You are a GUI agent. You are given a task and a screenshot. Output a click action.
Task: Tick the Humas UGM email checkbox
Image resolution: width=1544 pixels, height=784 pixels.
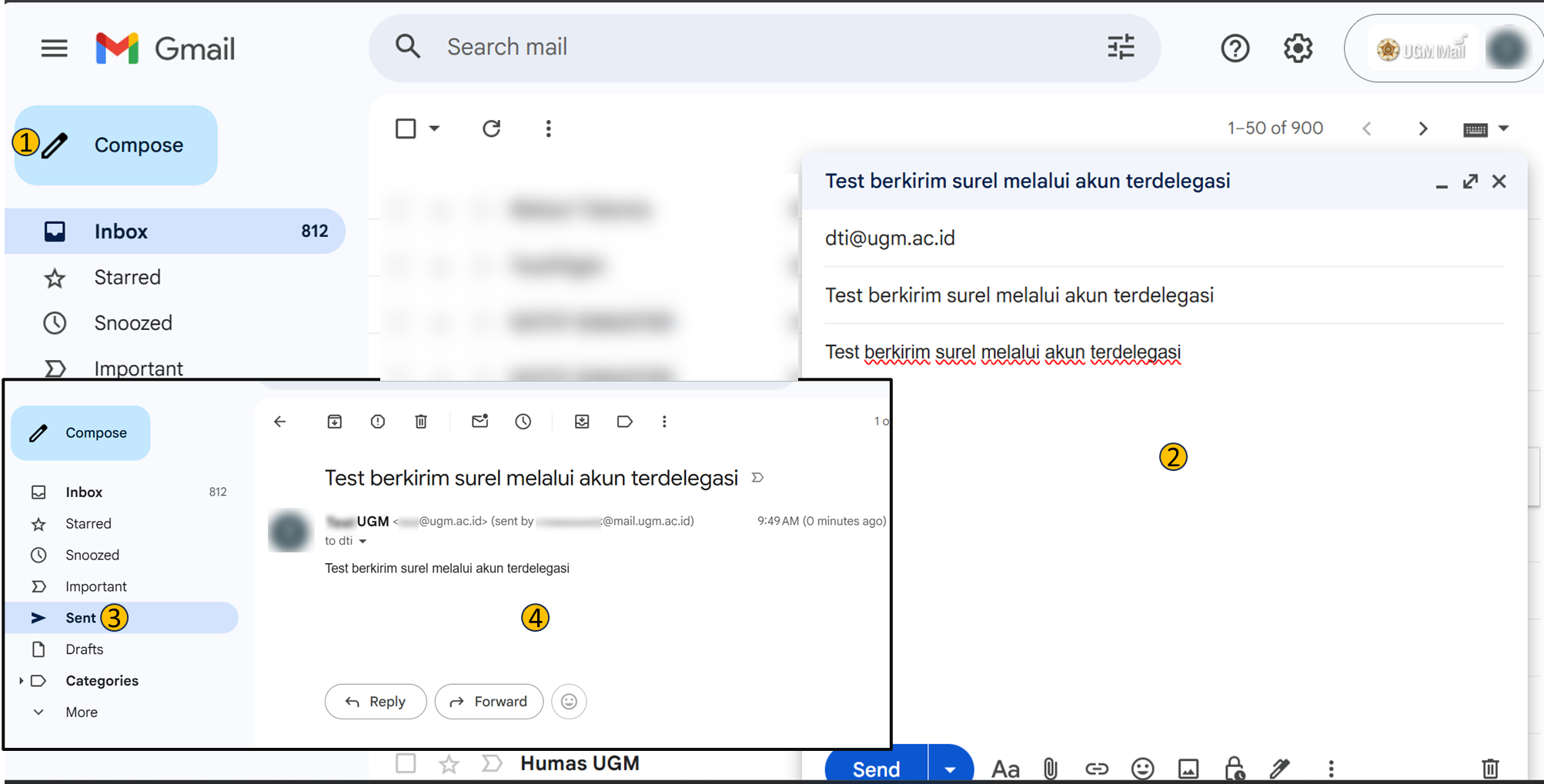click(x=406, y=763)
